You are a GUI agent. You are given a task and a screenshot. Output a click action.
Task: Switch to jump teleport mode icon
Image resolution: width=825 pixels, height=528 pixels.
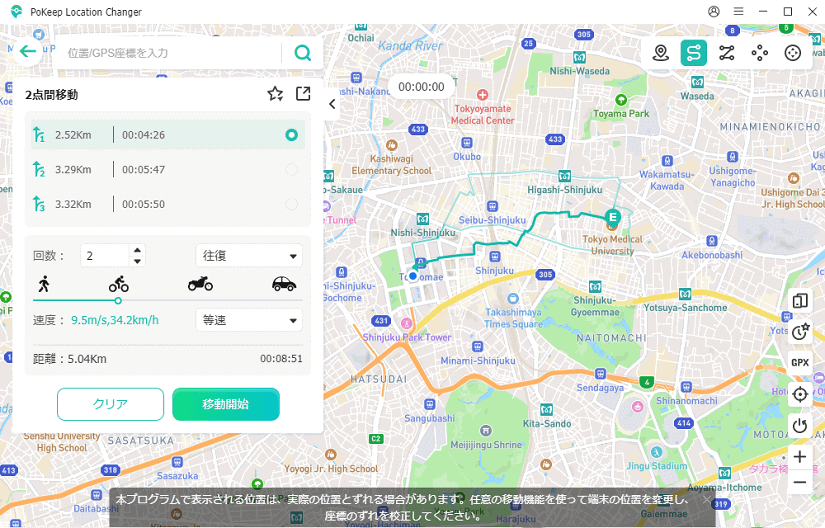click(x=760, y=53)
